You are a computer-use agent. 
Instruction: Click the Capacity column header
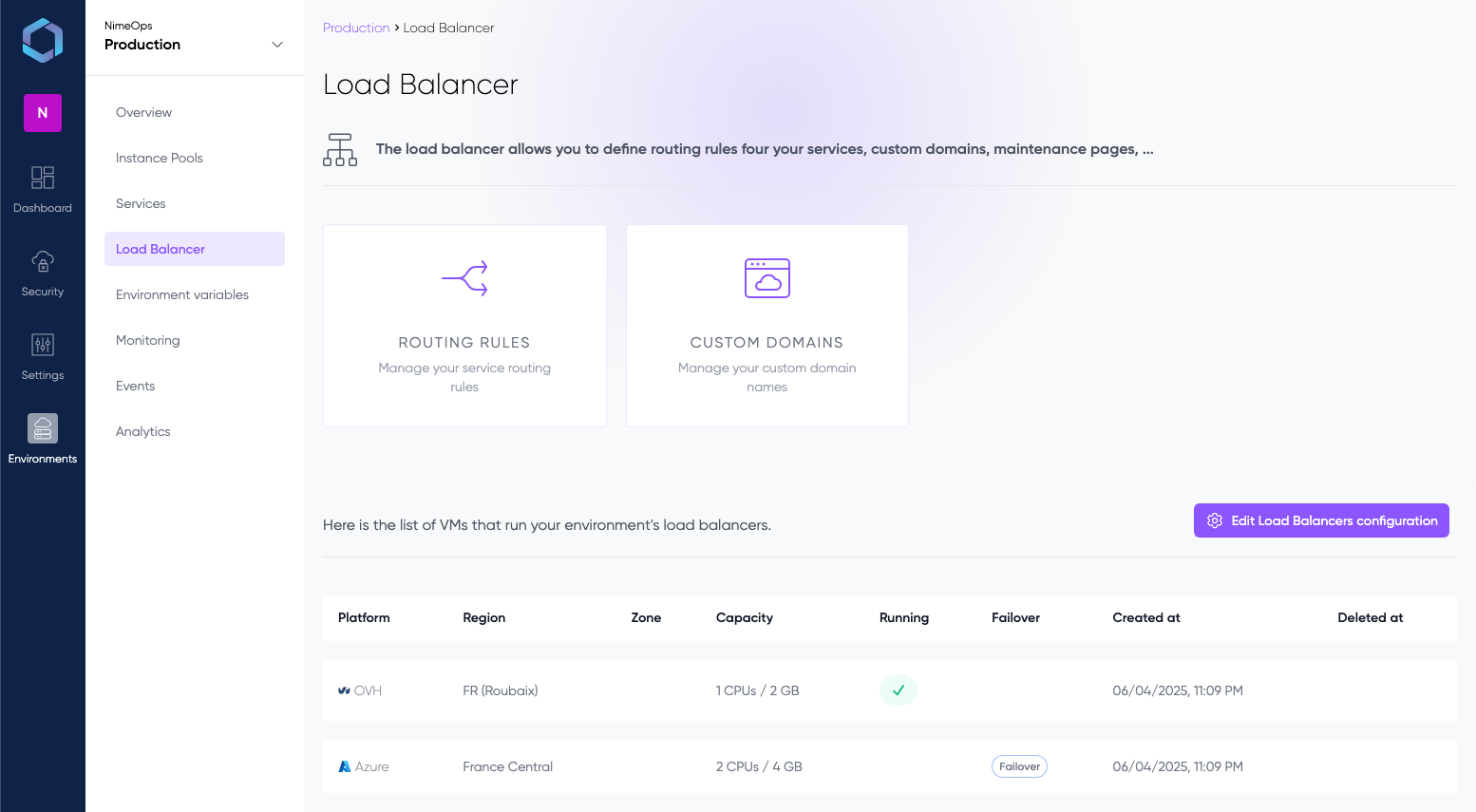click(745, 617)
